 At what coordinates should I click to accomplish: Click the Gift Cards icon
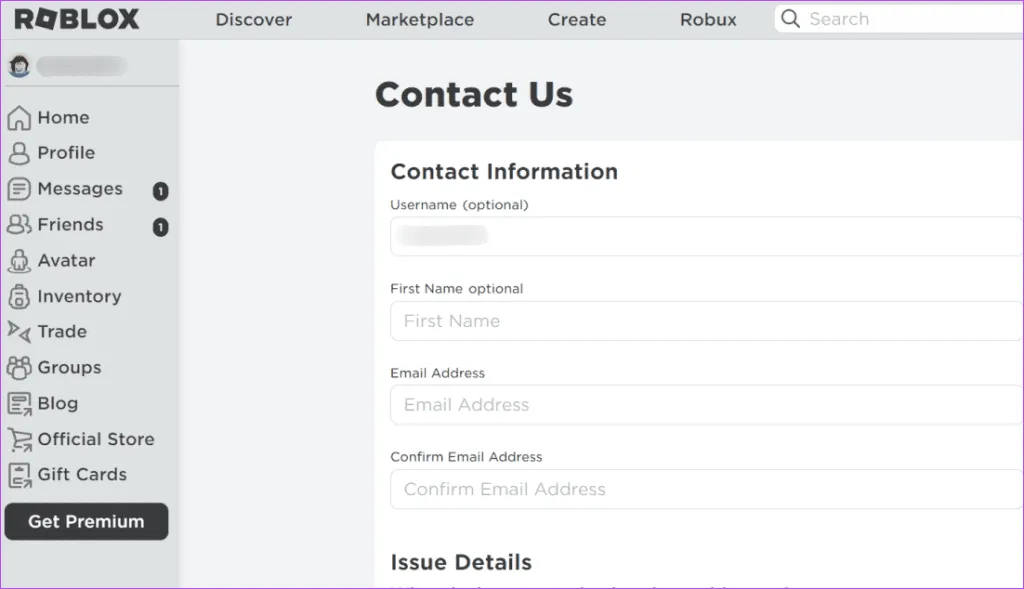point(19,475)
